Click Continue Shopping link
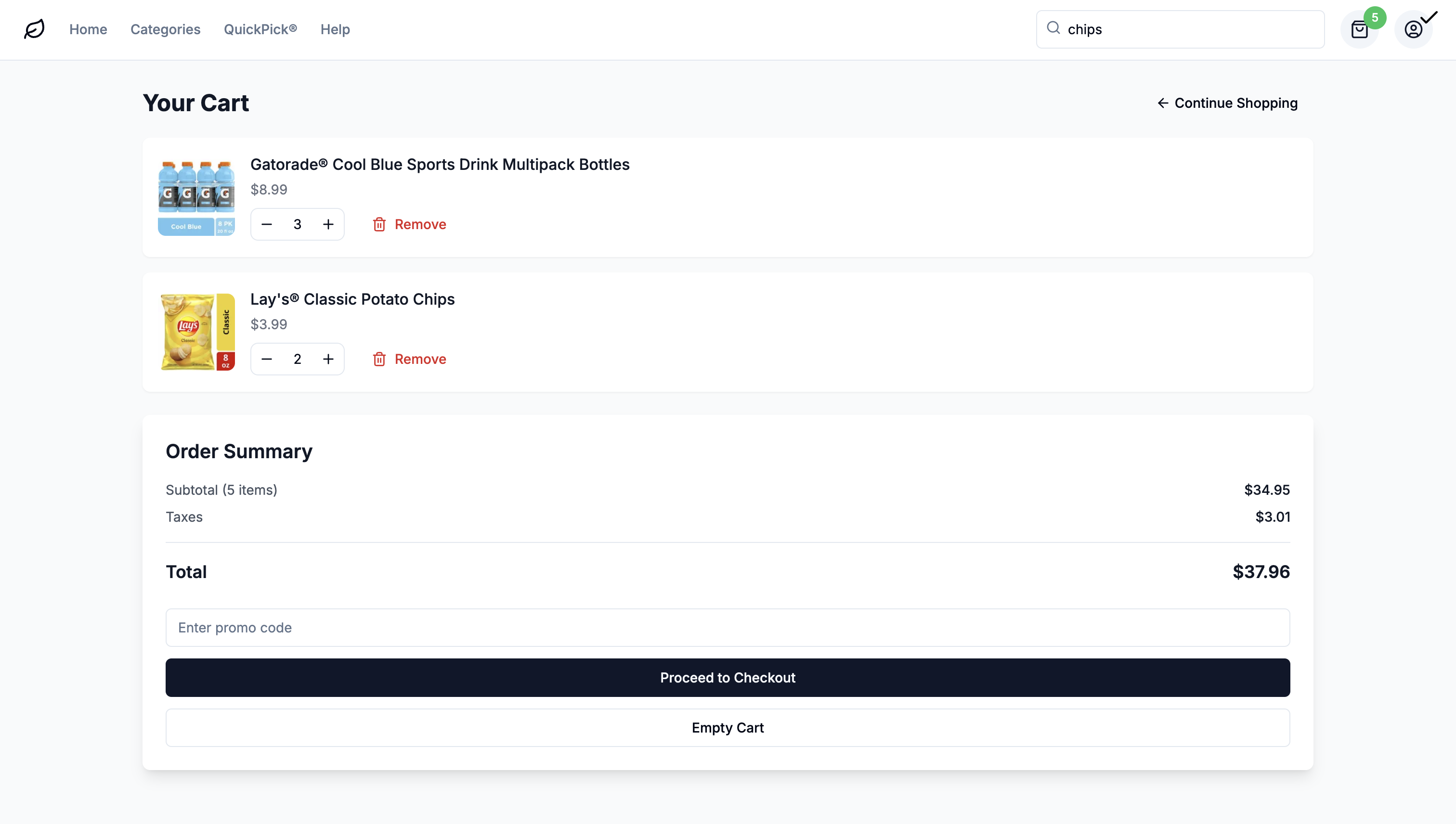 [x=1227, y=103]
